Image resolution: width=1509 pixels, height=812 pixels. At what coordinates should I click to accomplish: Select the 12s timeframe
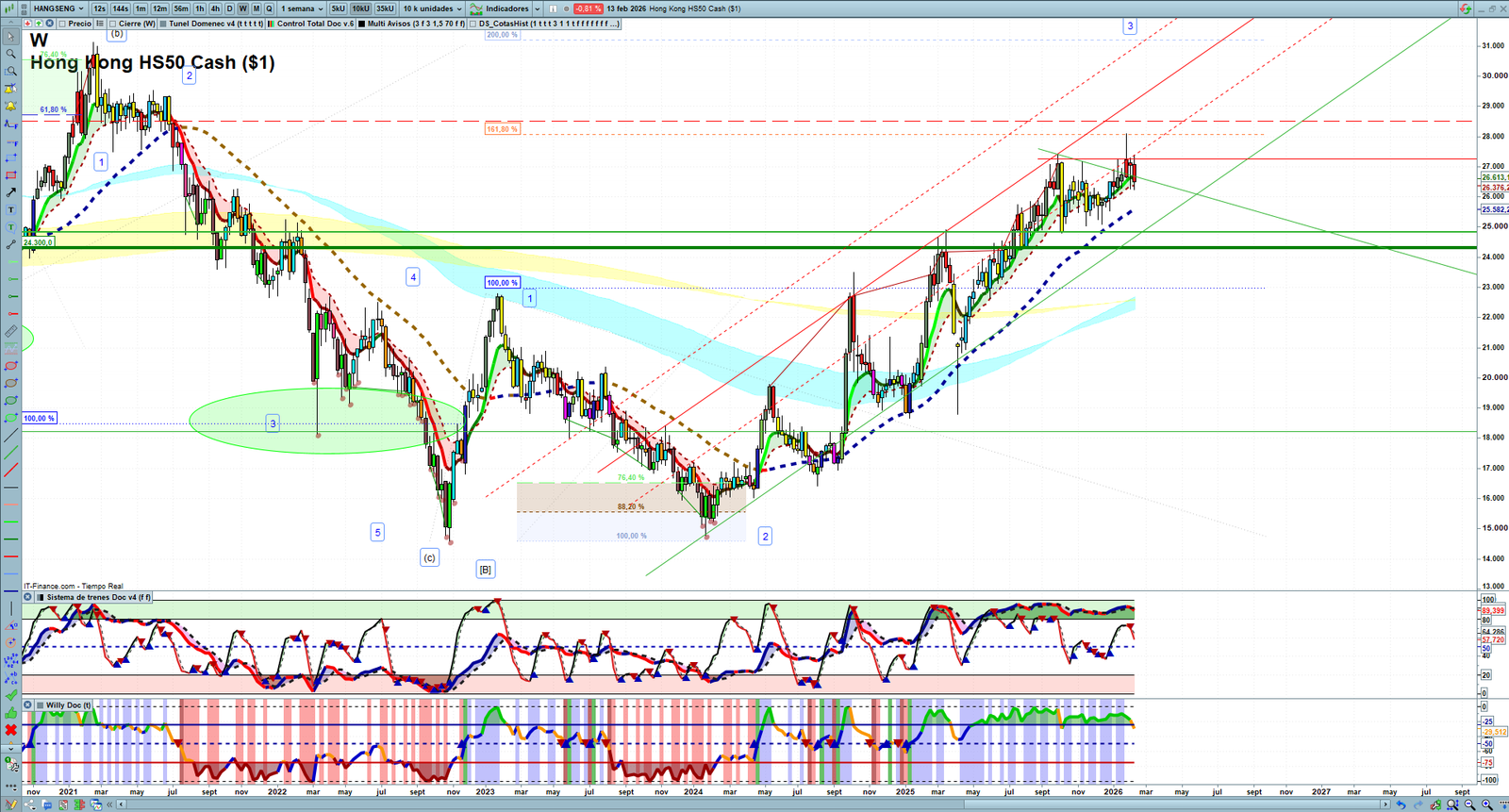coord(99,8)
